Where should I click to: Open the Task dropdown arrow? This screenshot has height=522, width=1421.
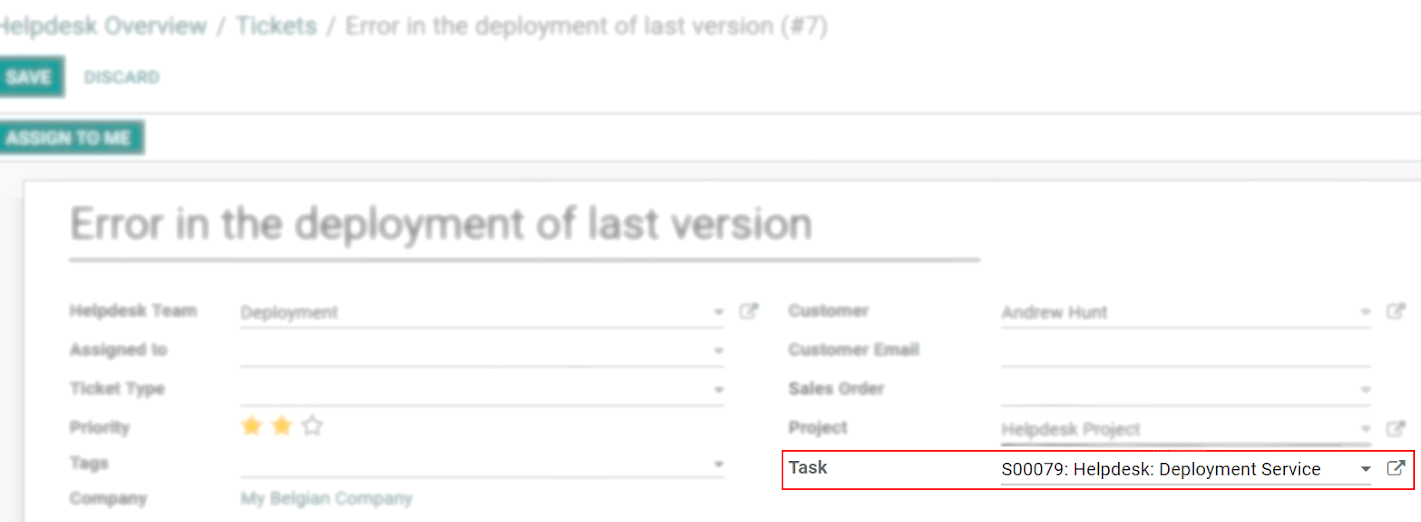coord(1365,469)
